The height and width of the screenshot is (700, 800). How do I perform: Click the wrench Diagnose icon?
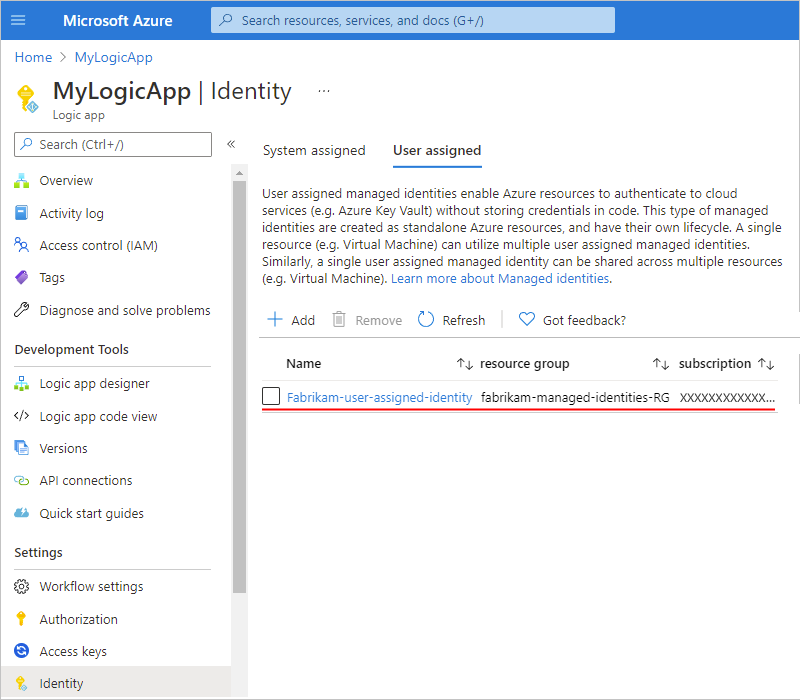[21, 309]
